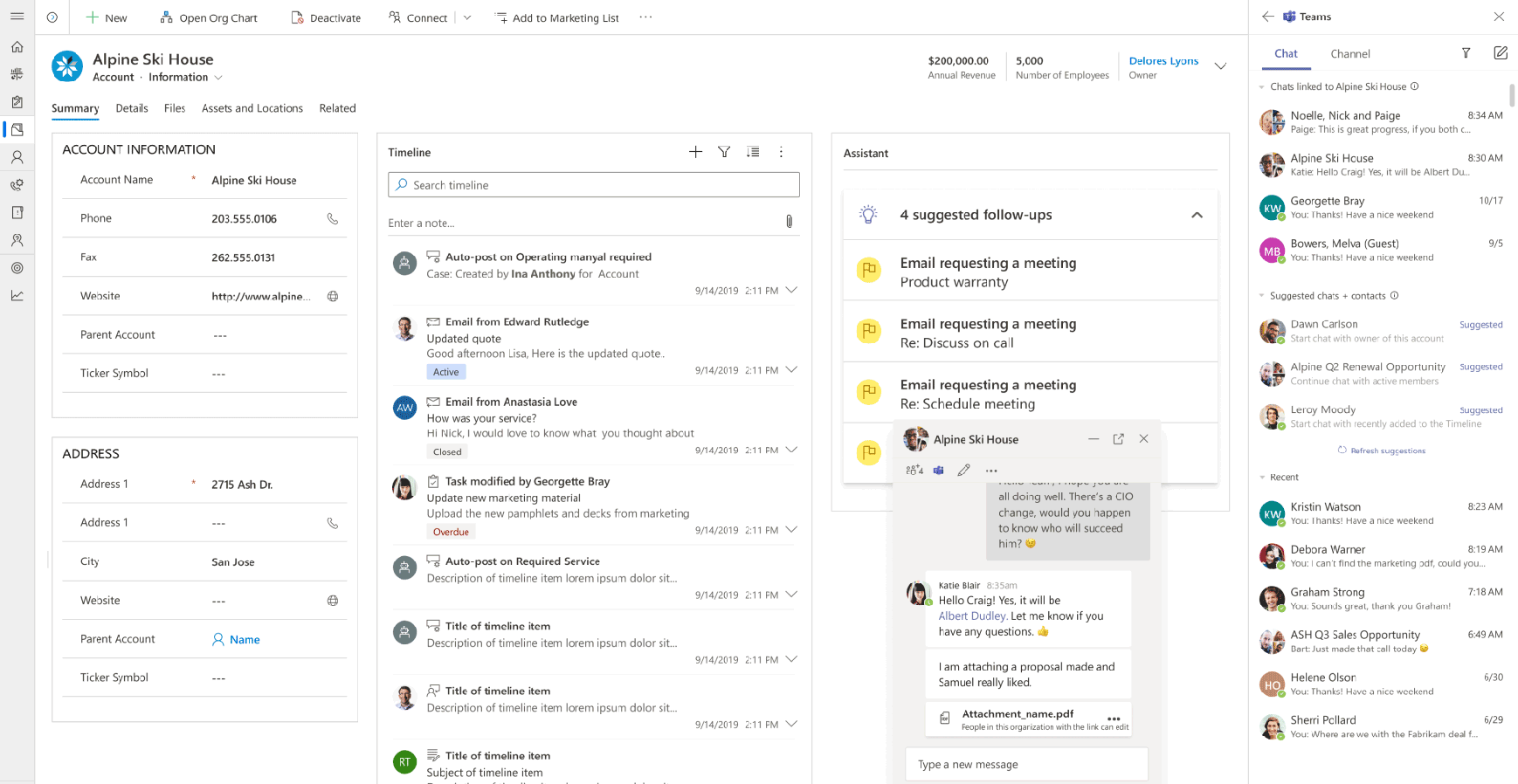Open website globe icon beside http://www.alpine
Image resolution: width=1518 pixels, height=784 pixels.
pyautogui.click(x=333, y=296)
